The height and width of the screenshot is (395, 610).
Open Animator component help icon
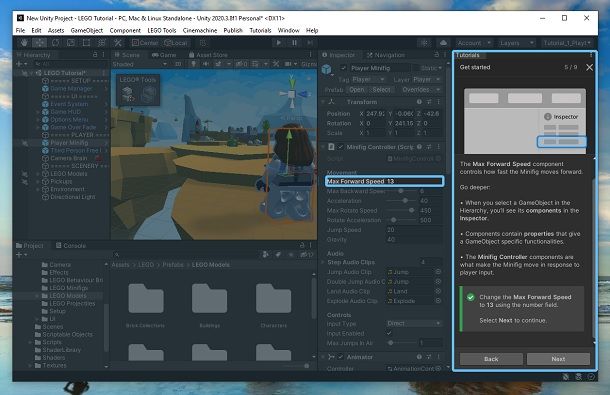(x=419, y=356)
